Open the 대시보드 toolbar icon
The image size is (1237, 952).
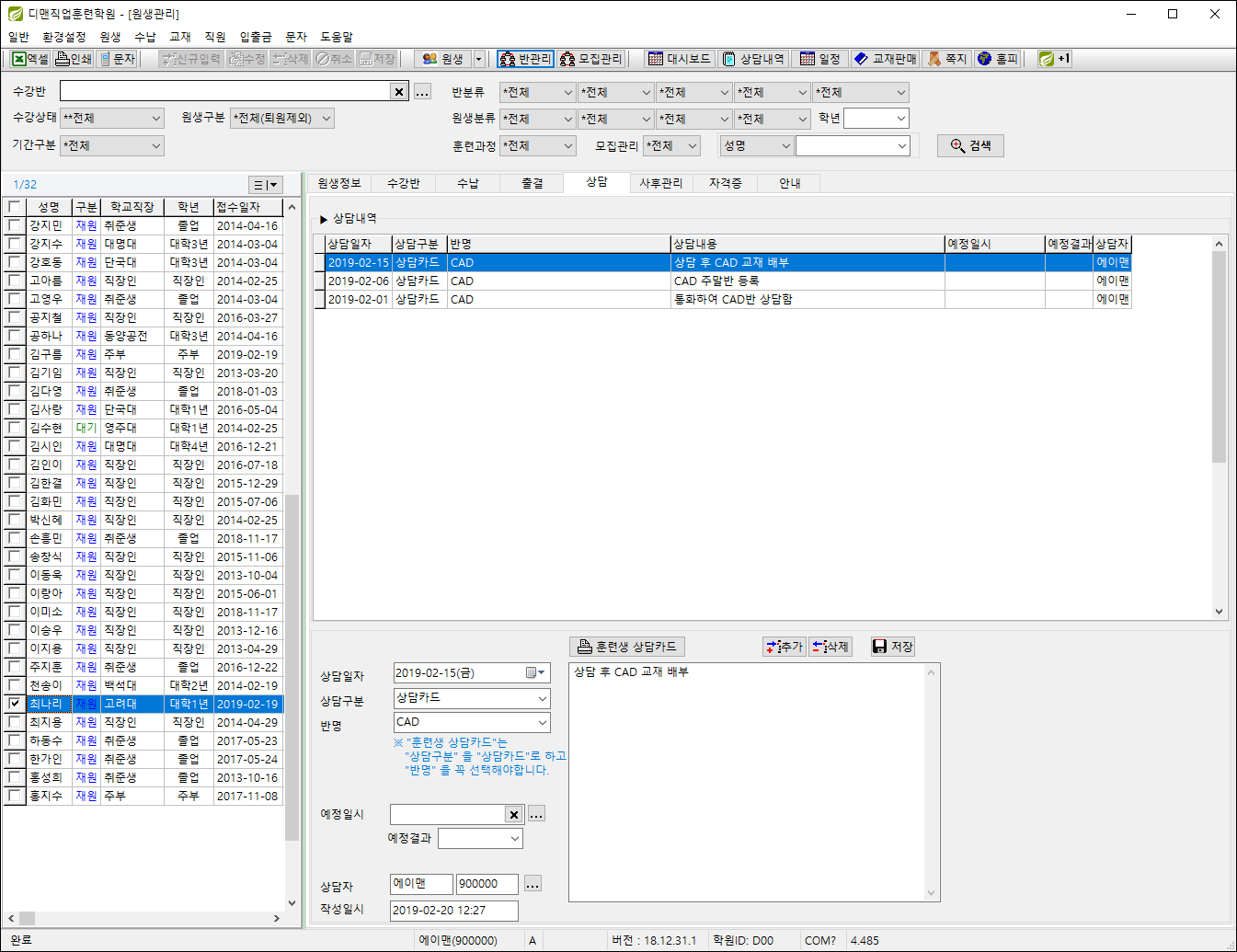coord(680,59)
